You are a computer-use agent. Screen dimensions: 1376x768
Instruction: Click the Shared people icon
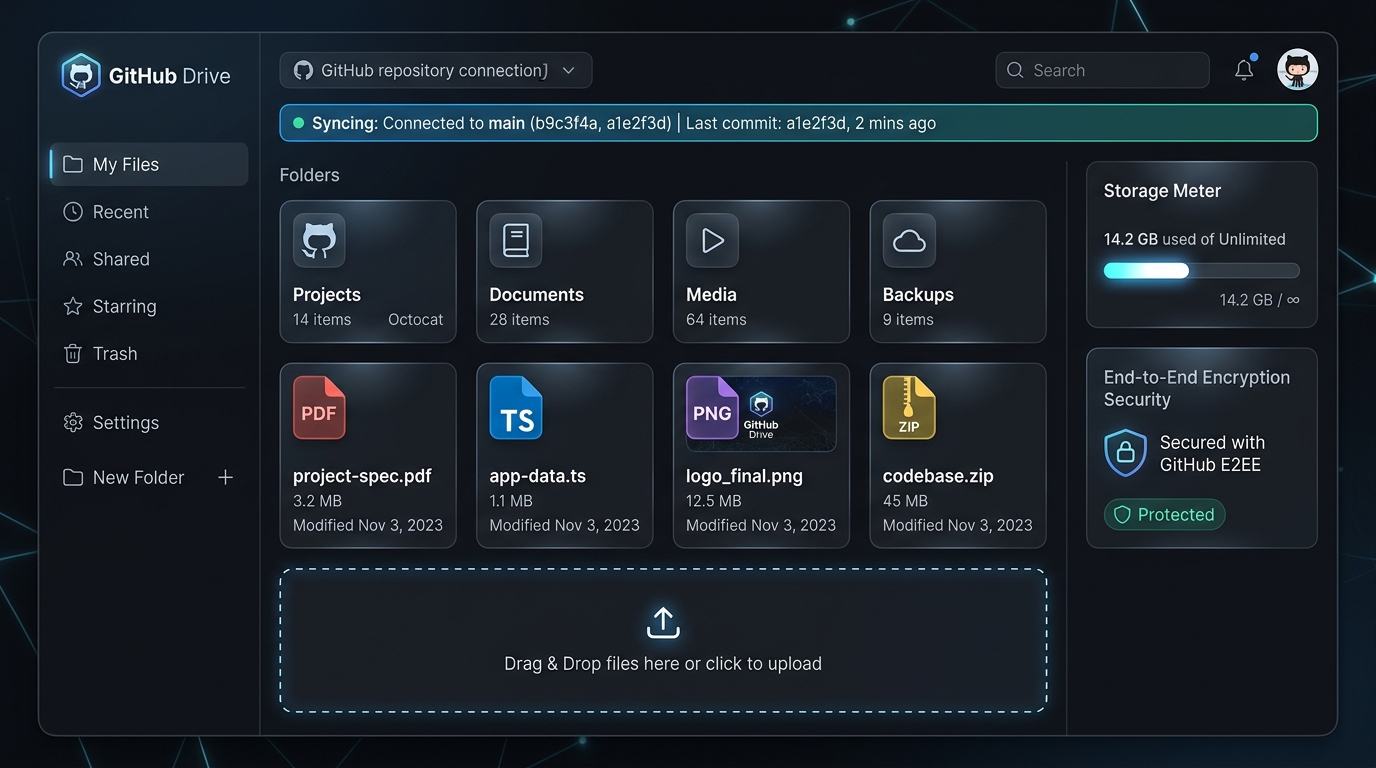[73, 259]
